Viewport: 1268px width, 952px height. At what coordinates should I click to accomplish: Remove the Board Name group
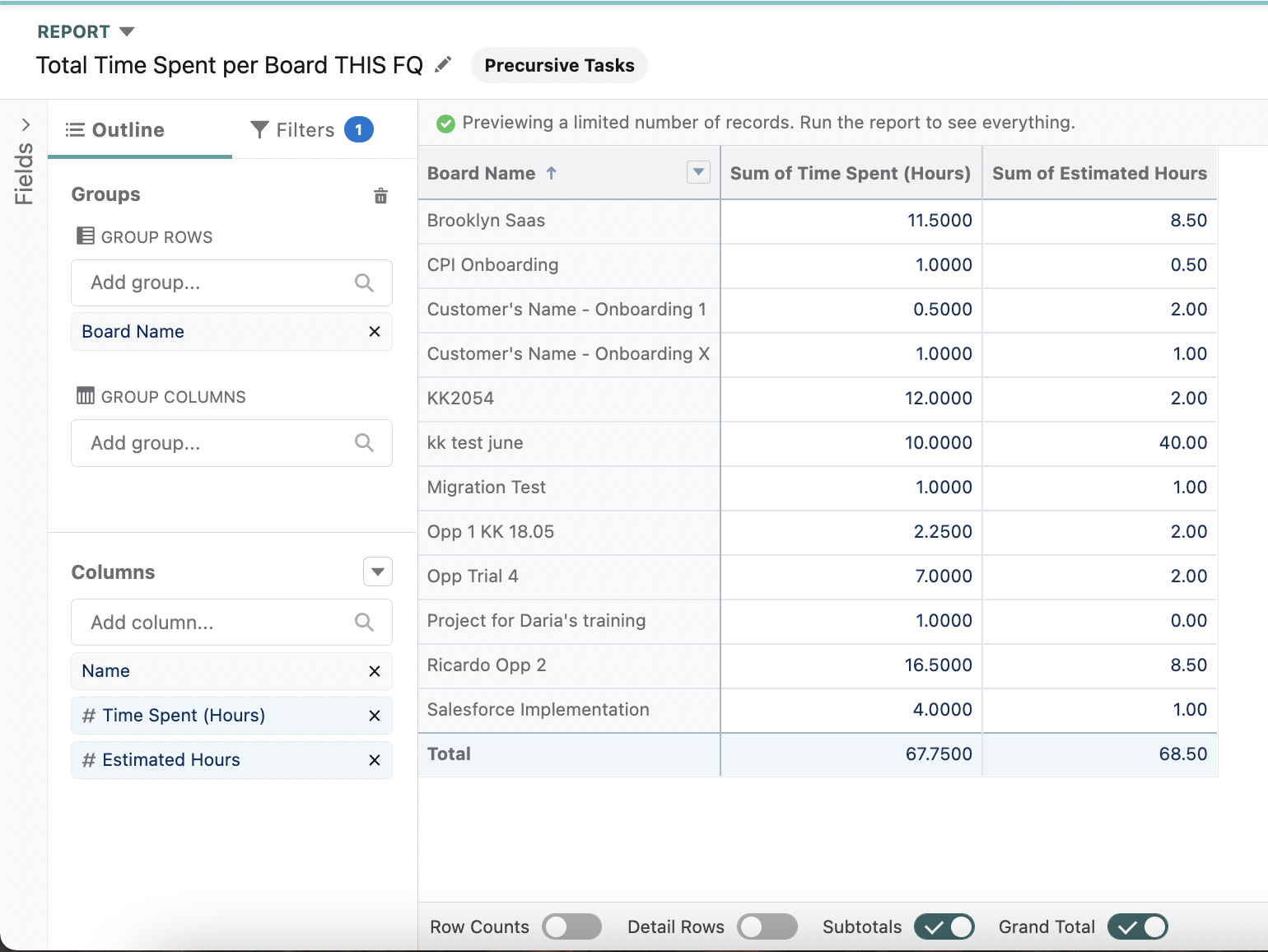(375, 331)
